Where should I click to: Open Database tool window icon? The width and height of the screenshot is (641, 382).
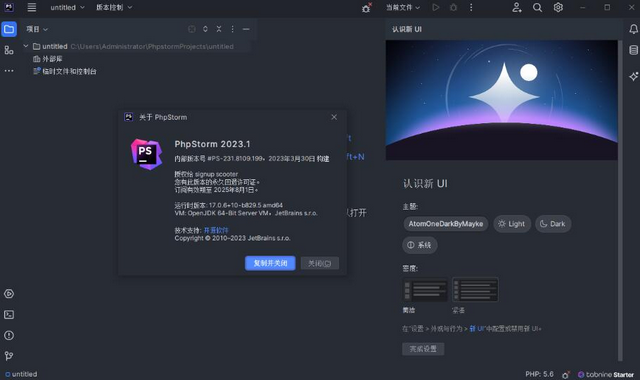633,50
